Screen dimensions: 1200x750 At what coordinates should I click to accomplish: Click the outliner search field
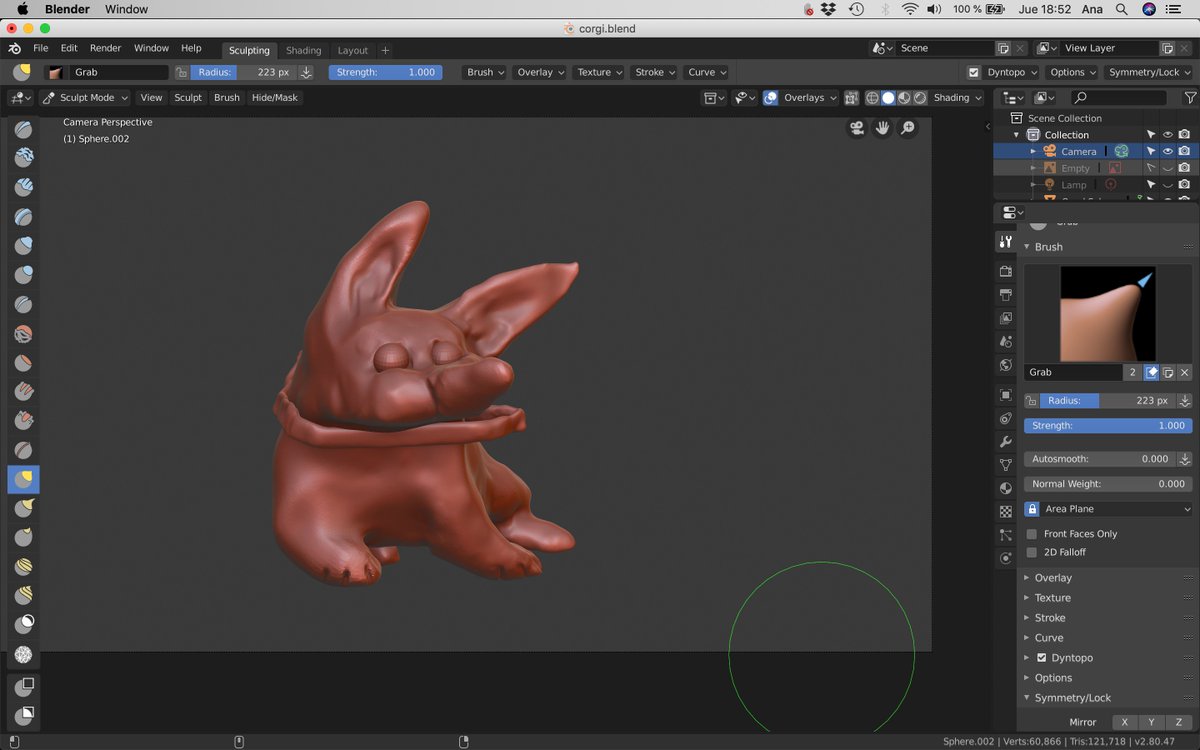[1118, 98]
